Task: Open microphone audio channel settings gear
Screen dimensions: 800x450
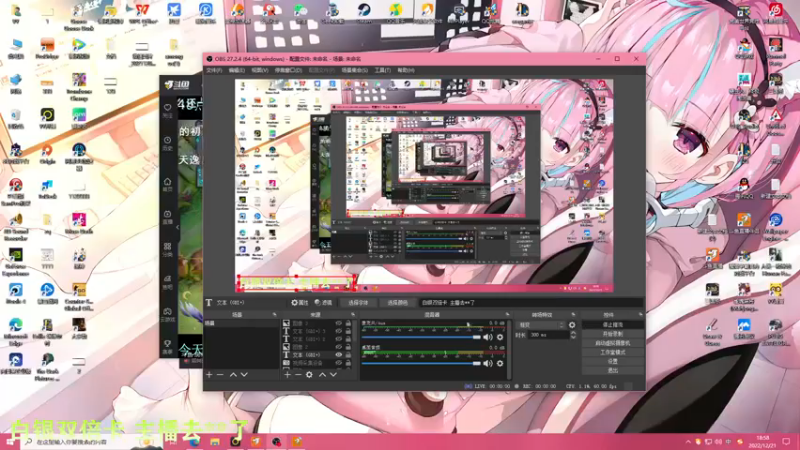Action: tap(500, 337)
